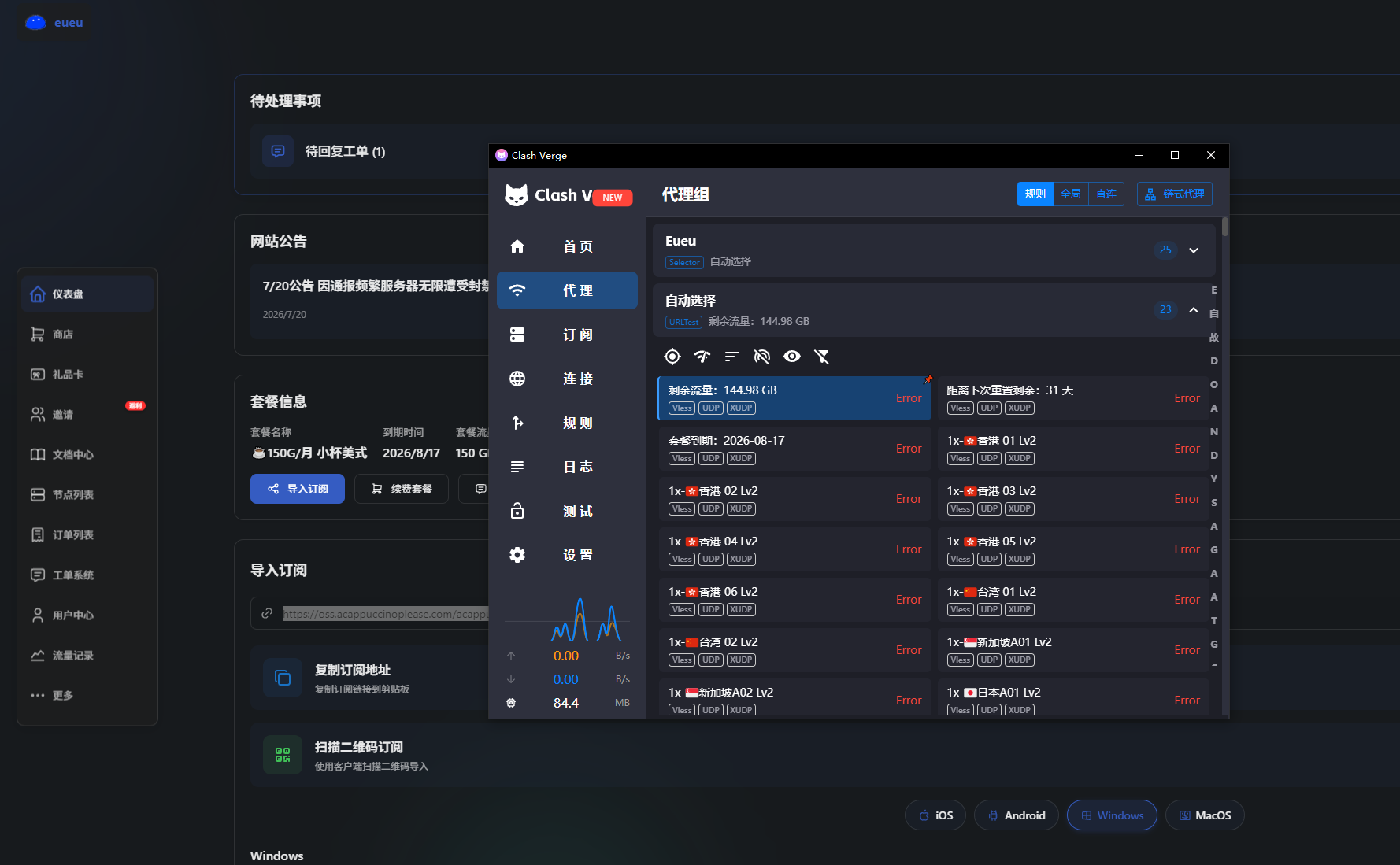Click the memory usage chip icon
Screen dimensions: 1400x865
point(511,703)
